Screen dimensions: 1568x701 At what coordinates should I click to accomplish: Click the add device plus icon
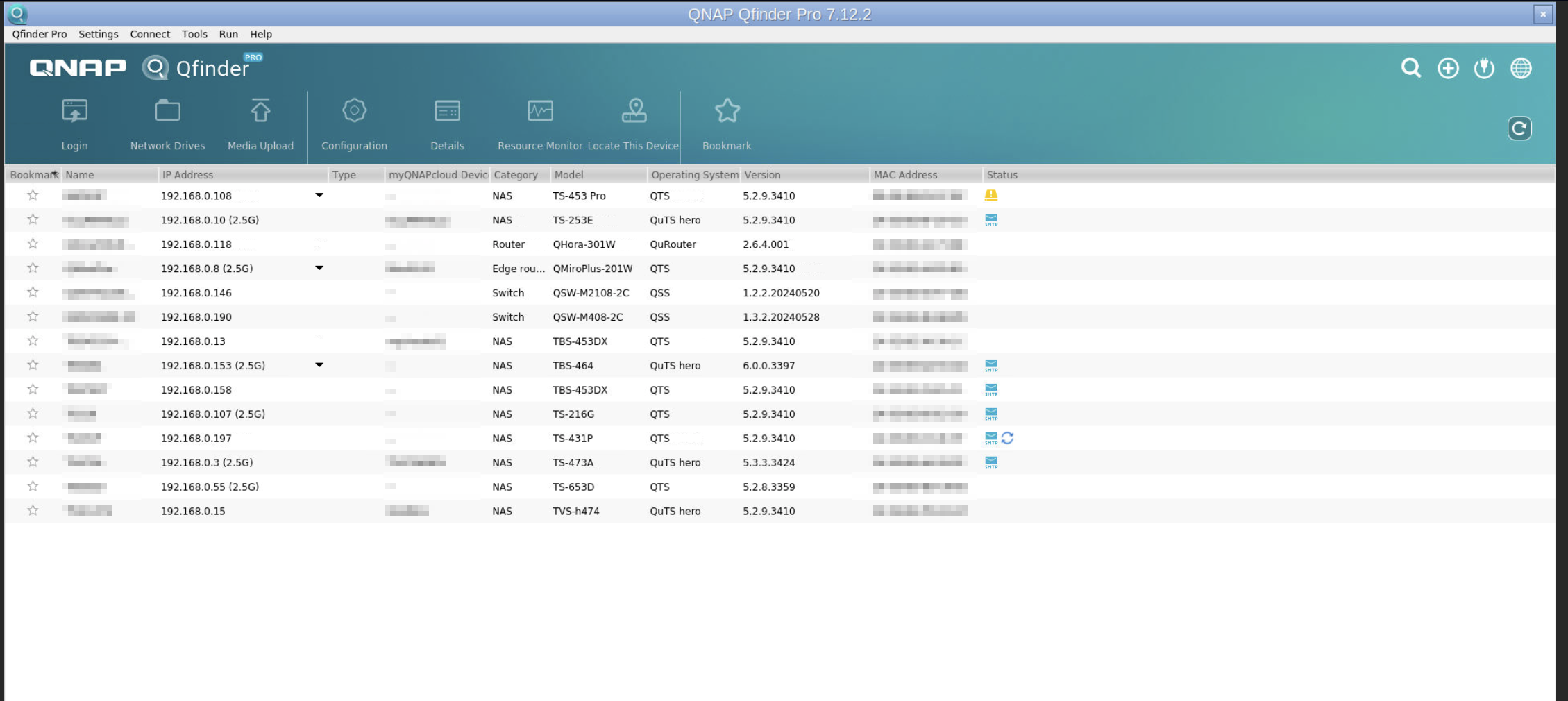[1448, 68]
